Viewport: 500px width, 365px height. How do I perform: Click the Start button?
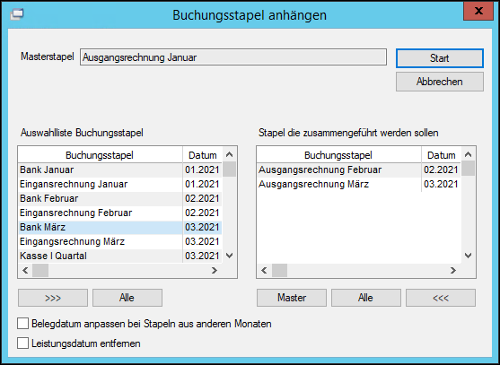click(x=440, y=58)
